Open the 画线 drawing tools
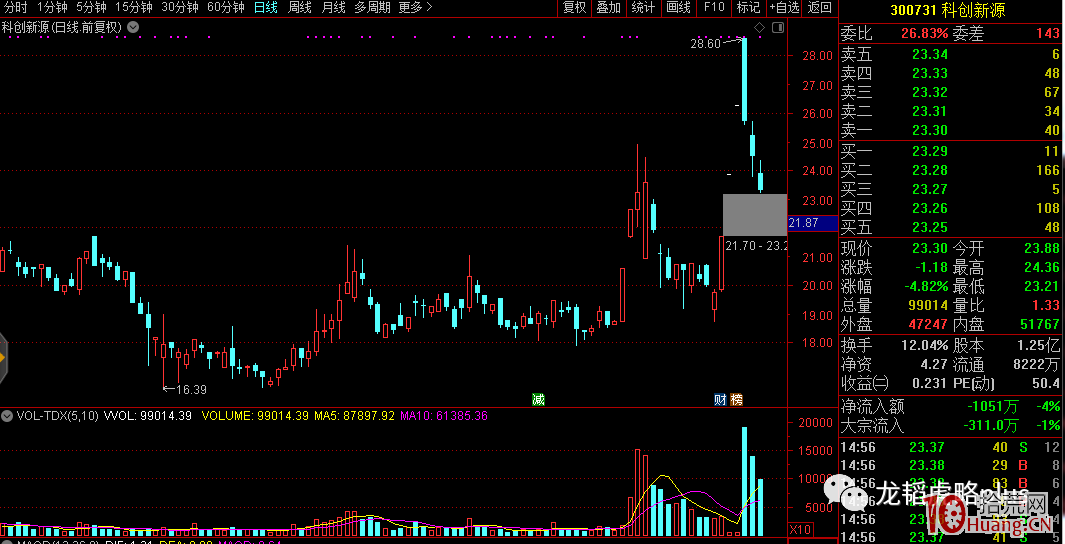 [x=679, y=8]
